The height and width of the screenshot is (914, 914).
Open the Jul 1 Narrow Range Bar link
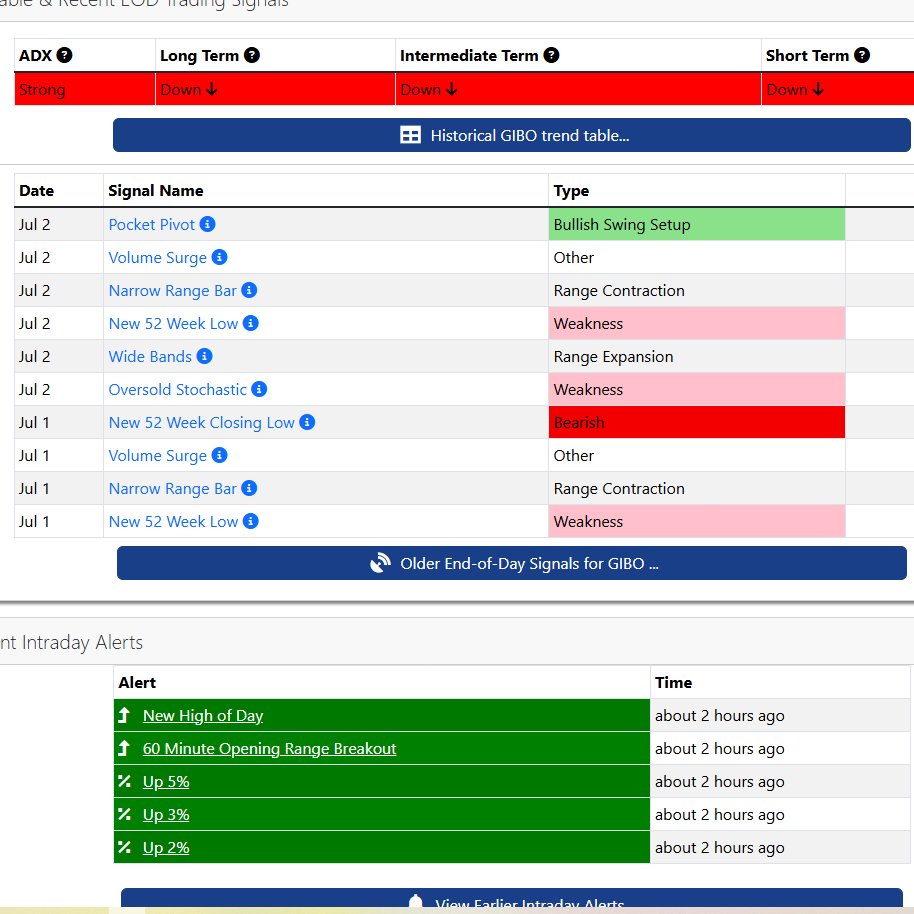(x=173, y=488)
